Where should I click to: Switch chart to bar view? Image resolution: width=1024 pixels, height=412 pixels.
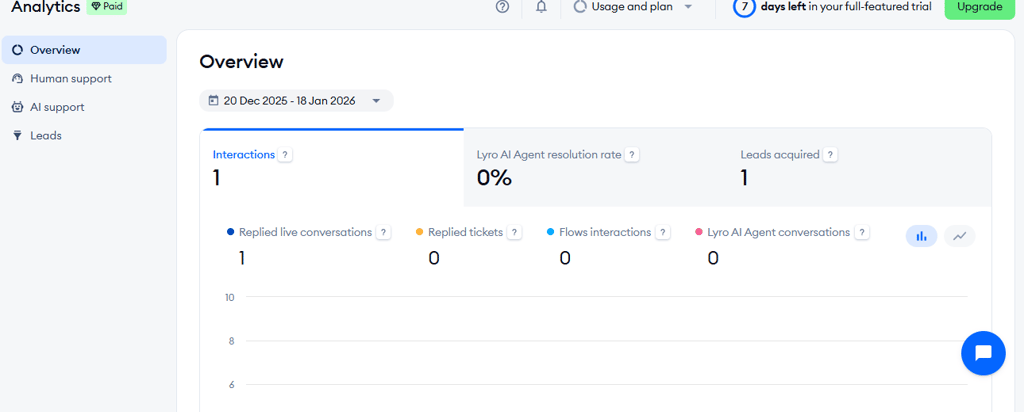pos(921,236)
